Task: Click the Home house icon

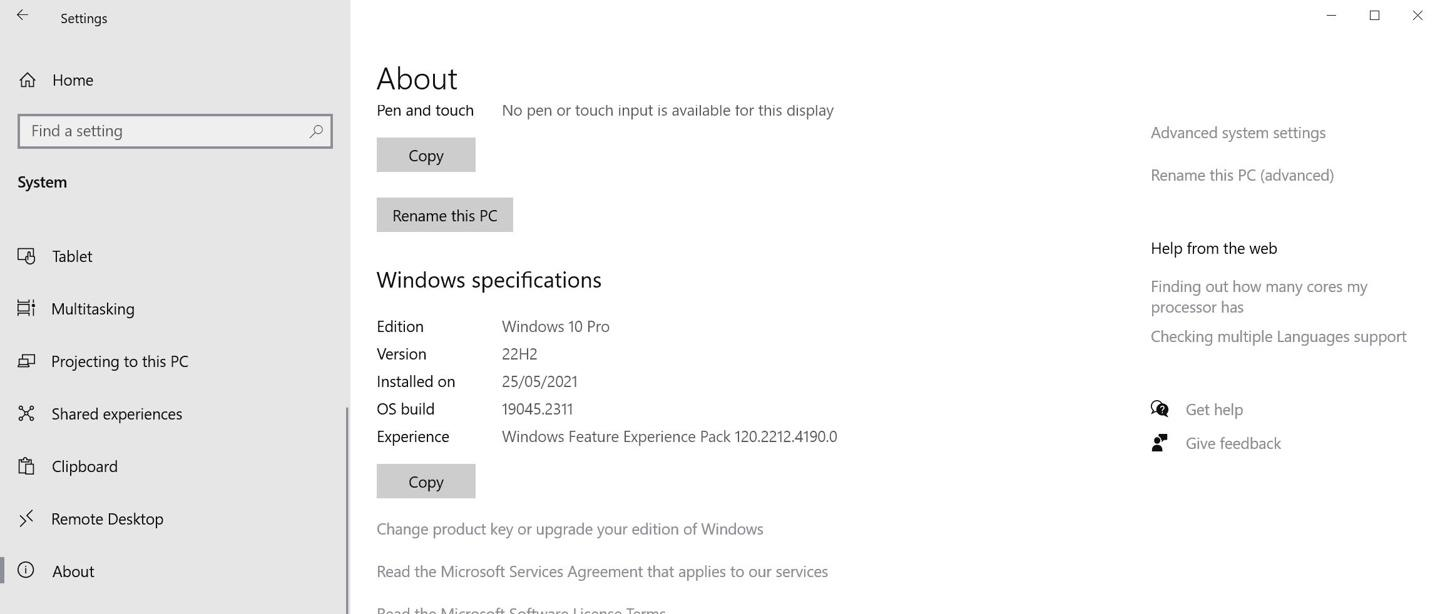Action: tap(27, 80)
